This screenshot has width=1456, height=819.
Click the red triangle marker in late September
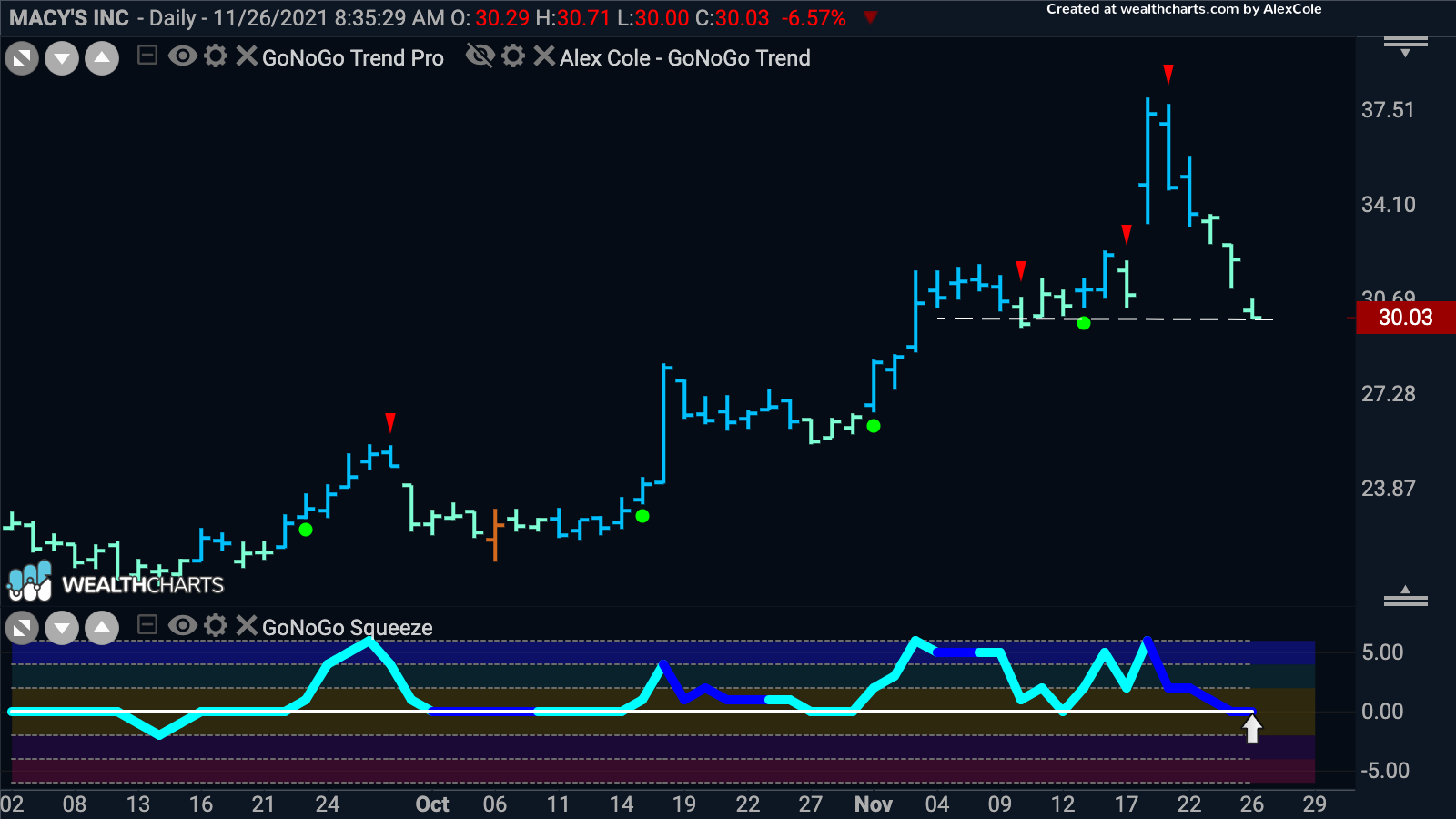tap(390, 422)
